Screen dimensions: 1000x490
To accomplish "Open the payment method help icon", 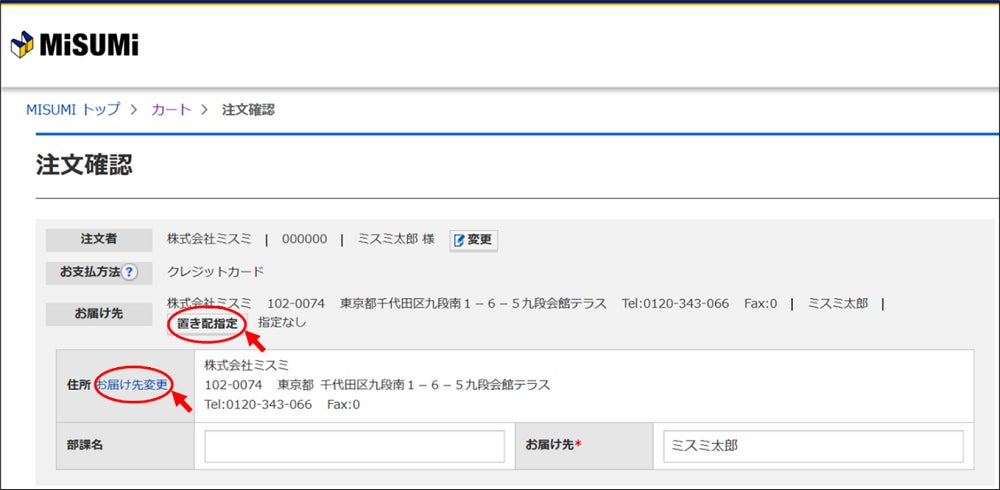I will tap(129, 272).
